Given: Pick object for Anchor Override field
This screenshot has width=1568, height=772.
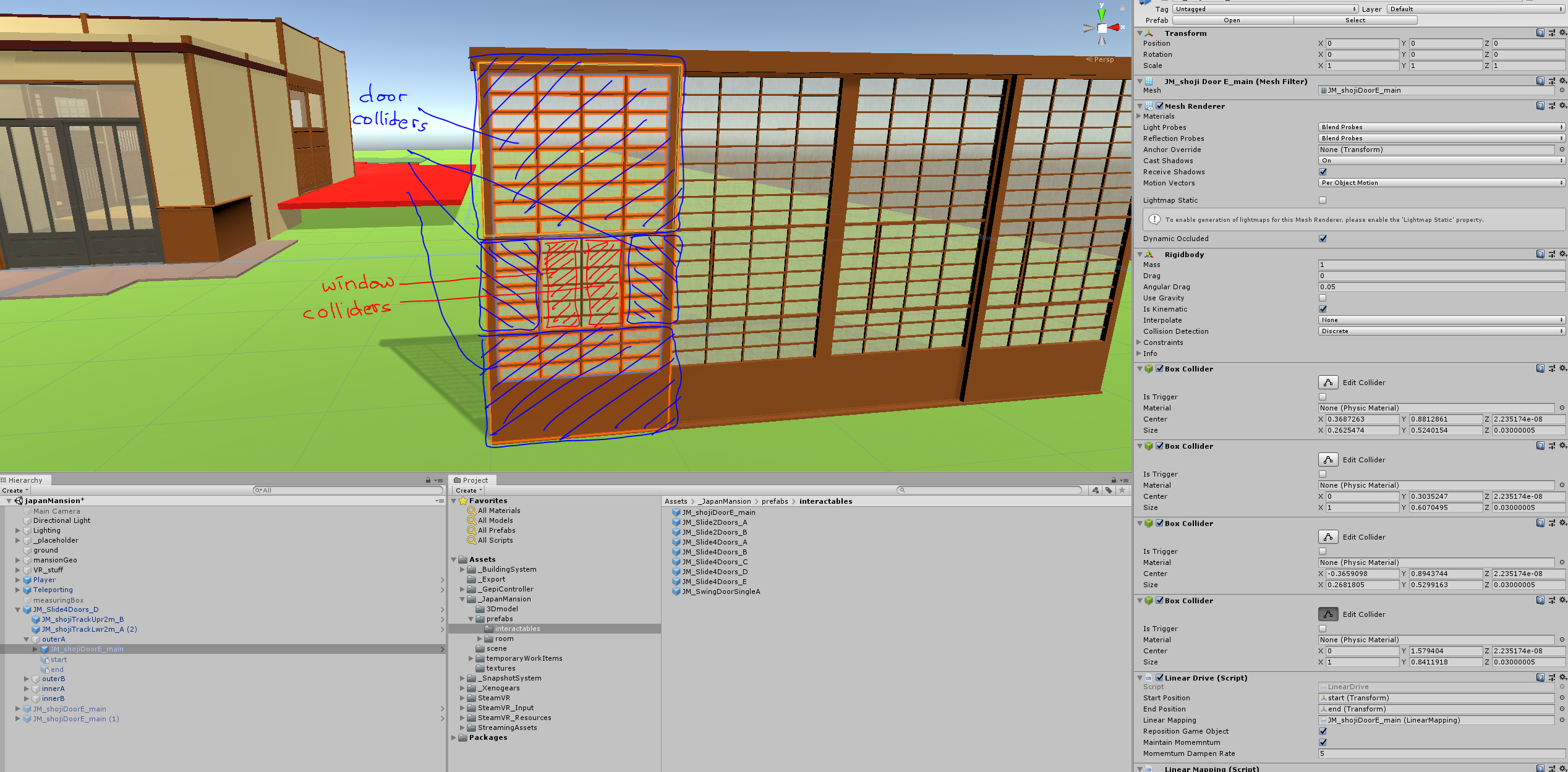Looking at the screenshot, I should [1562, 150].
